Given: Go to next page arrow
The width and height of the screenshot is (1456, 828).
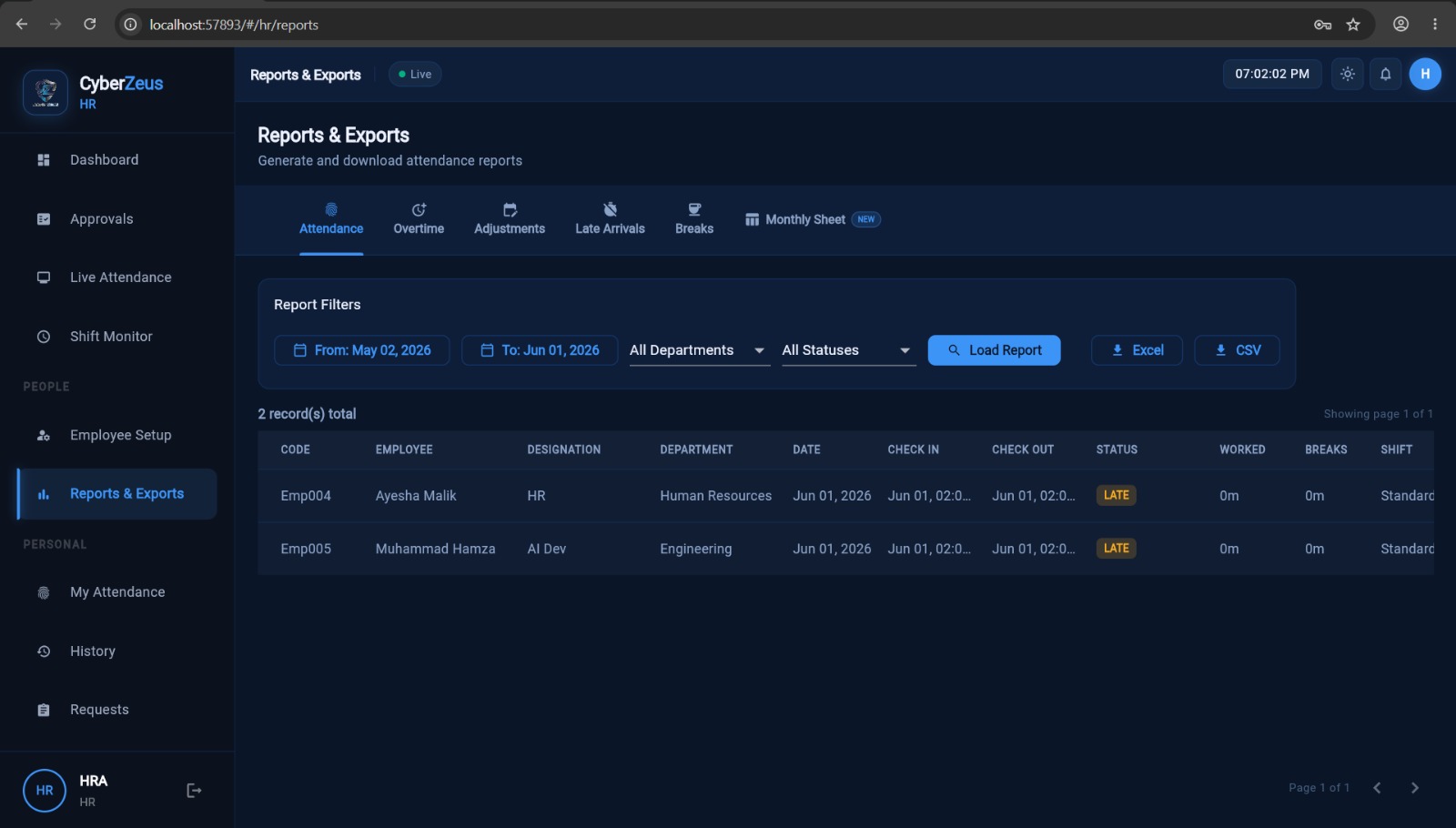Looking at the screenshot, I should 1414,788.
